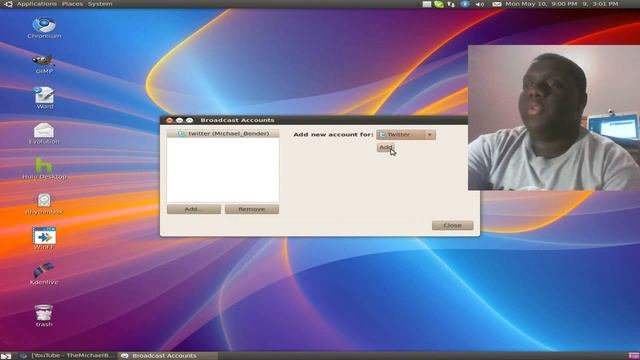Minimize the Broadcast Accounts window
640x360 pixels.
point(180,120)
